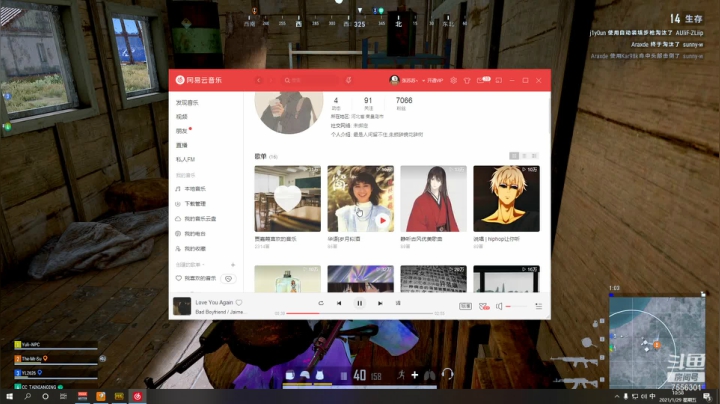Image resolution: width=720 pixels, height=404 pixels.
Task: Open 视频 in the sidebar
Action: point(182,117)
